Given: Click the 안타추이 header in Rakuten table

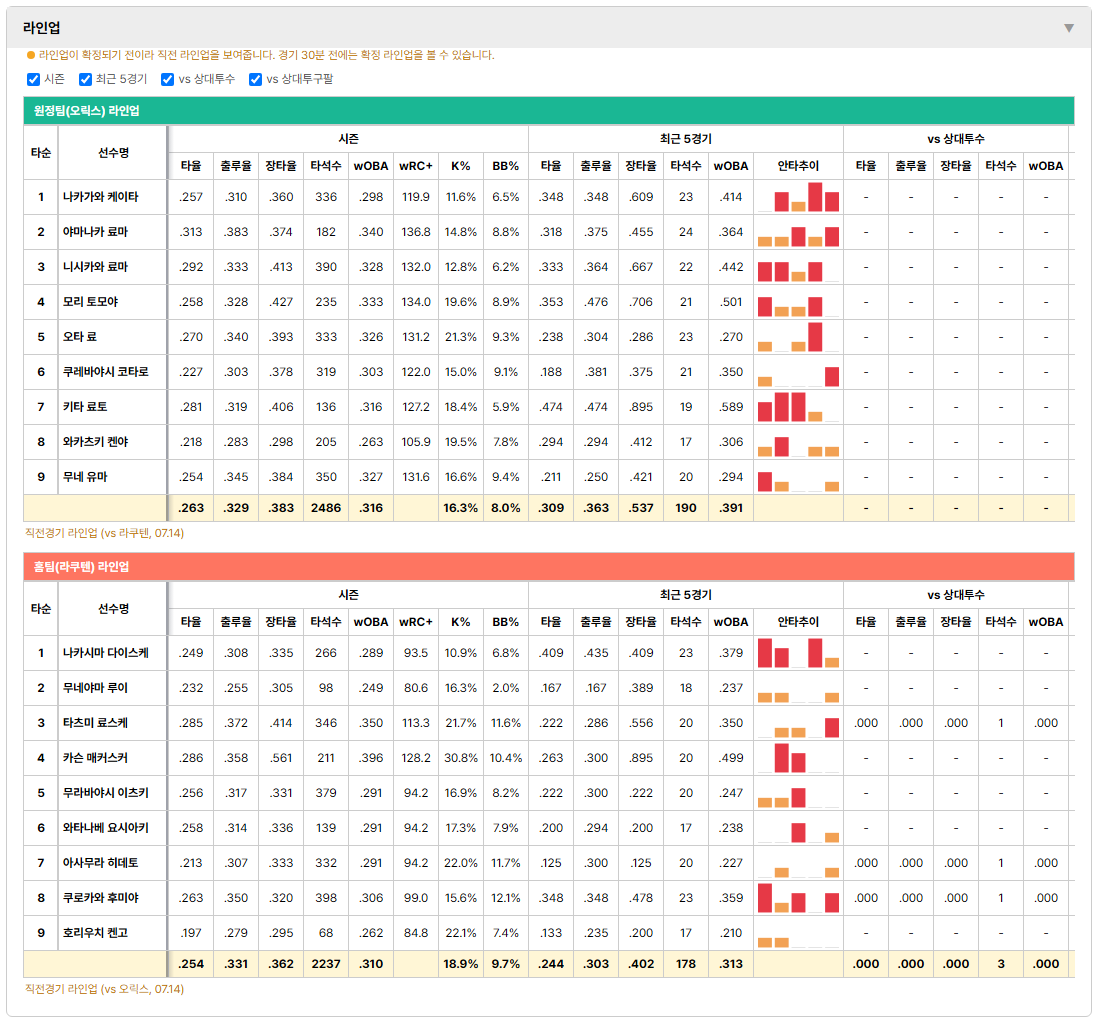Looking at the screenshot, I should 798,622.
